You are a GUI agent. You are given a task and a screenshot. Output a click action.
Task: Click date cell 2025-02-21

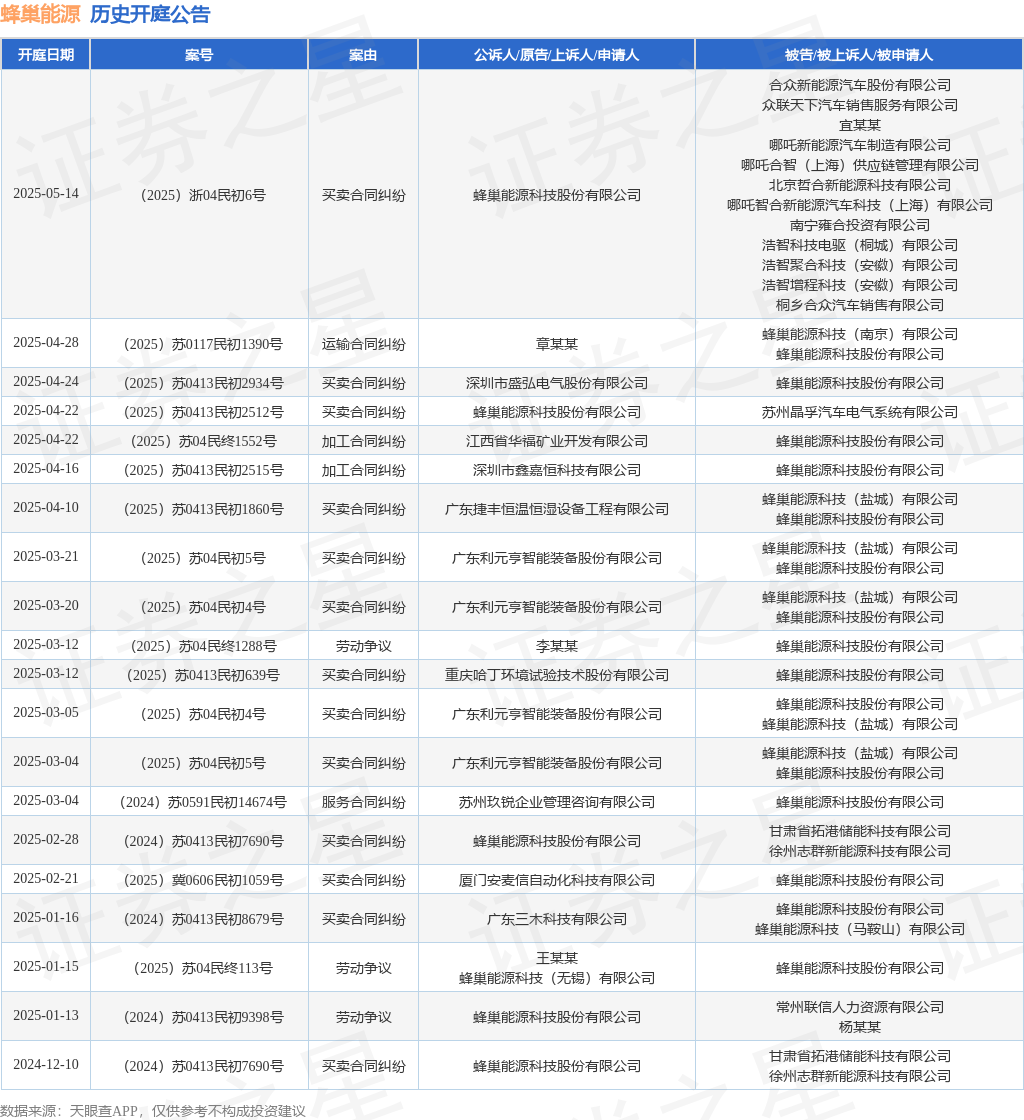tap(46, 879)
